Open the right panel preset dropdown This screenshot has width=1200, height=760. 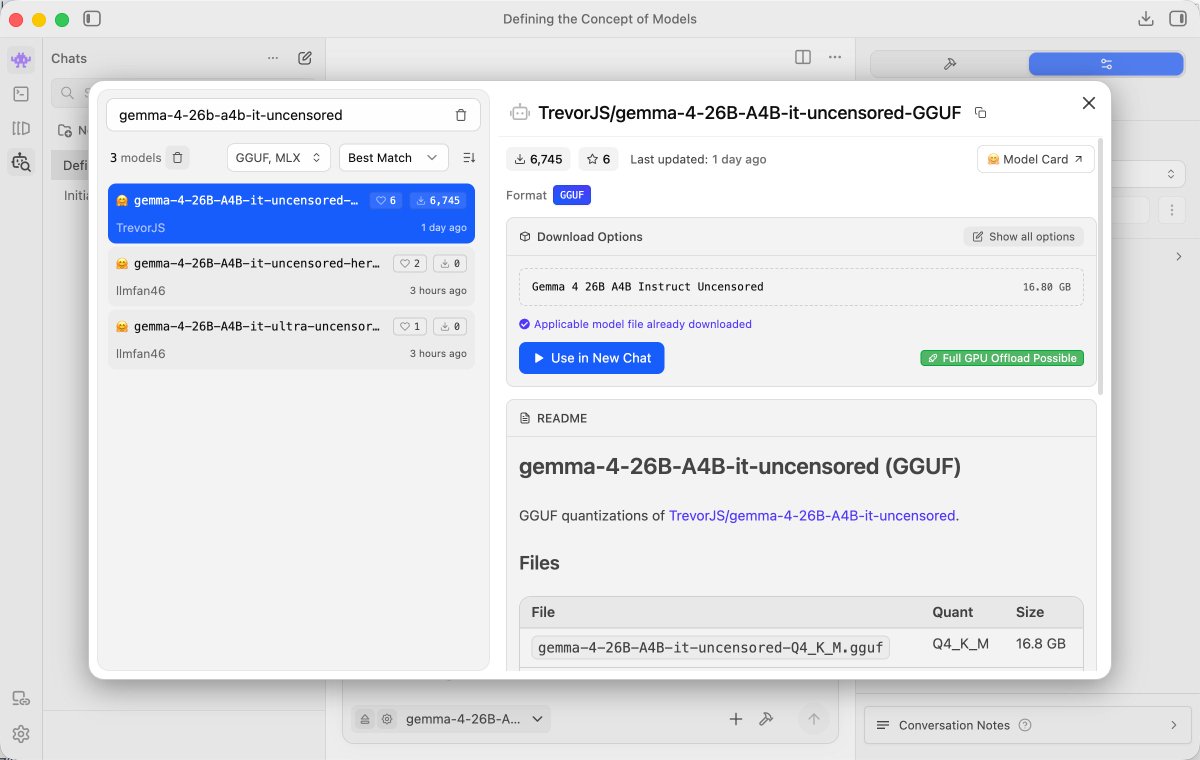(1171, 174)
